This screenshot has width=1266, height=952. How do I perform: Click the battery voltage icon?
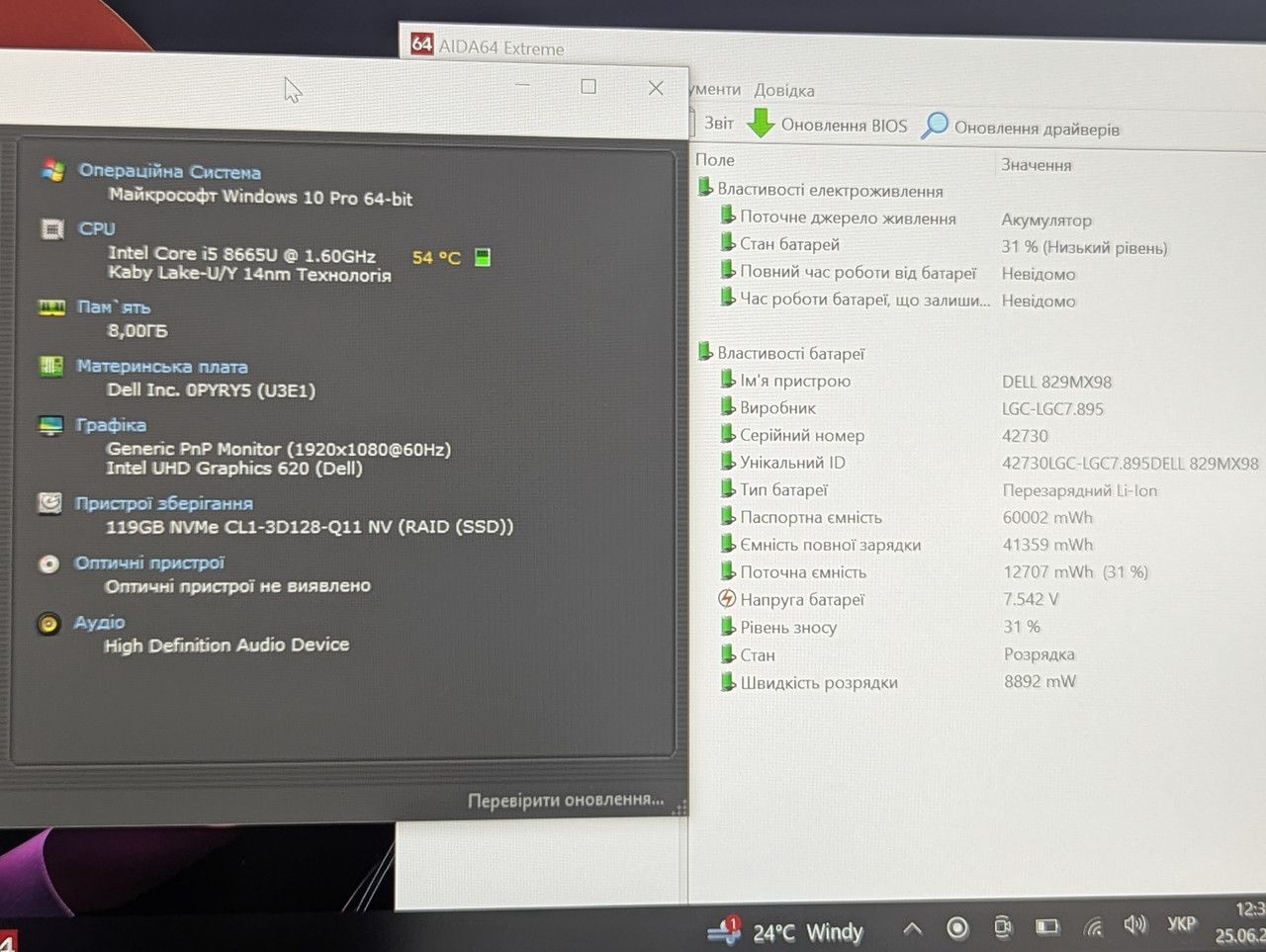(727, 599)
